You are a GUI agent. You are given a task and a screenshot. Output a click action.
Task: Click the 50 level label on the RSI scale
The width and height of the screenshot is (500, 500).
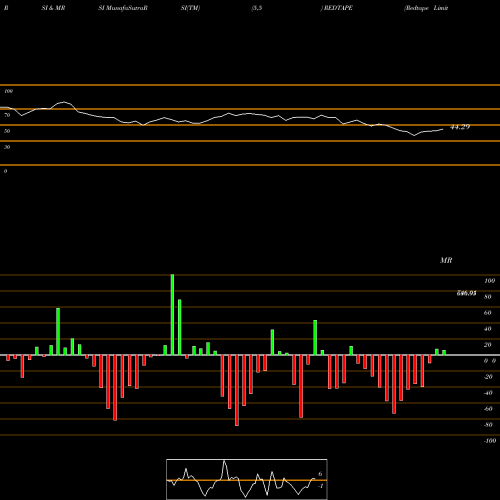point(7,131)
